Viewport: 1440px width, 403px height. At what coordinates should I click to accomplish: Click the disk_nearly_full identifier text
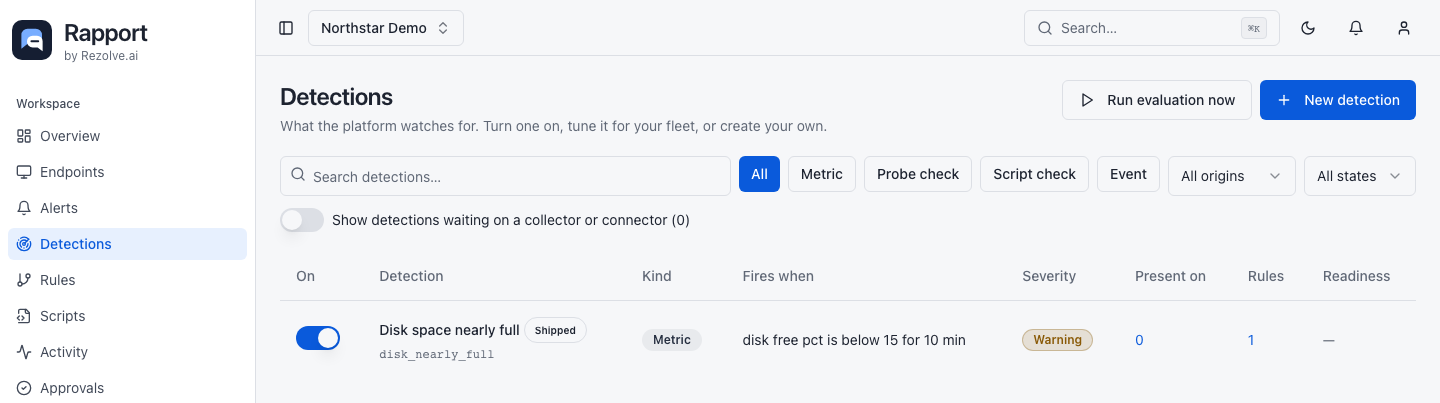point(436,354)
